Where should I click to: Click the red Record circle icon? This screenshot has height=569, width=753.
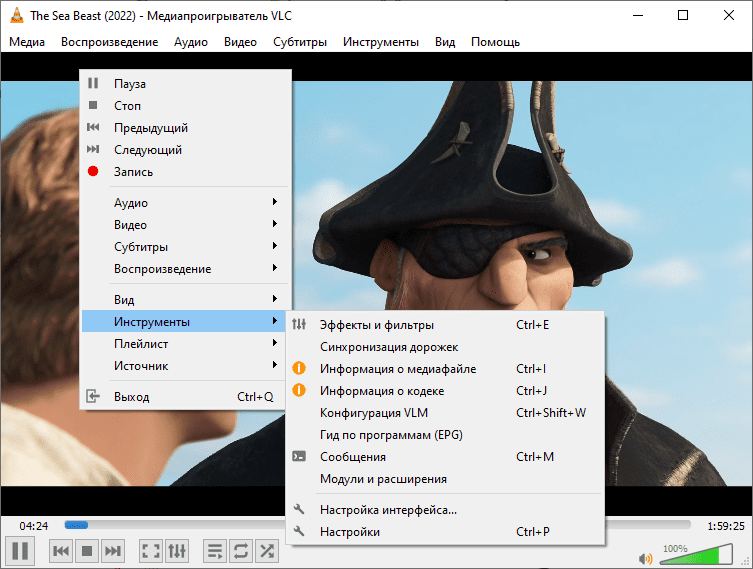(93, 171)
